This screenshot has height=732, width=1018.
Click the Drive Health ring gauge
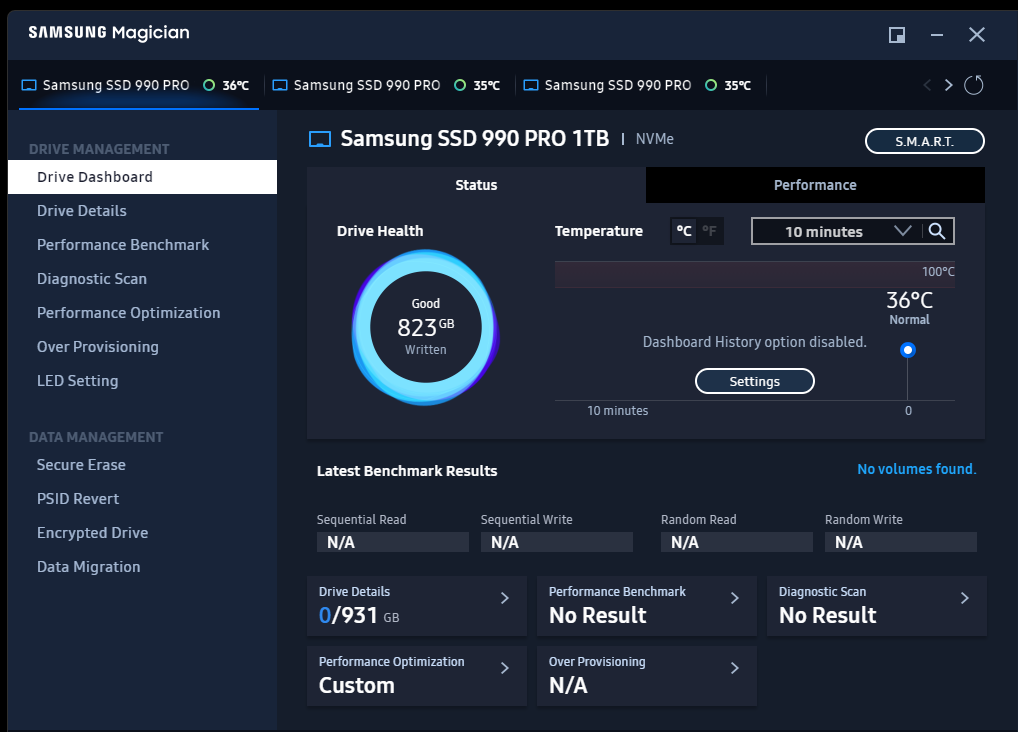point(425,327)
